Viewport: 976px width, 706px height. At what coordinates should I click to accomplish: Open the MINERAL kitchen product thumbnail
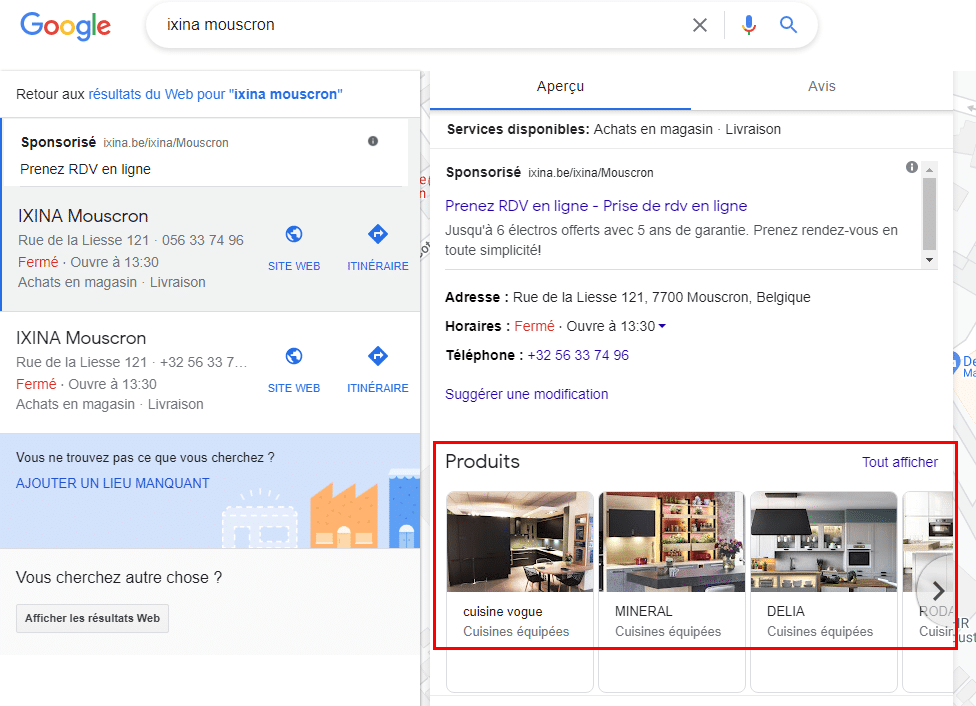point(672,541)
